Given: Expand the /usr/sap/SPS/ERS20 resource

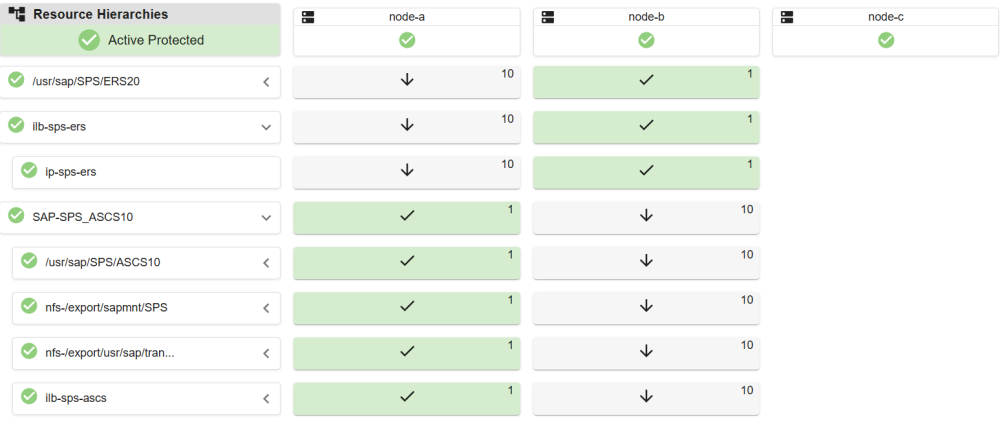Looking at the screenshot, I should tap(266, 81).
